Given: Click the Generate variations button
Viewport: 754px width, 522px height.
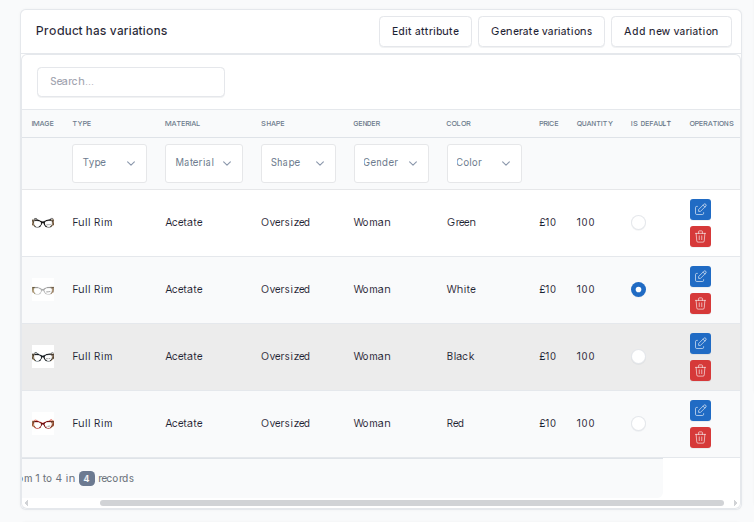Looking at the screenshot, I should pyautogui.click(x=541, y=32).
